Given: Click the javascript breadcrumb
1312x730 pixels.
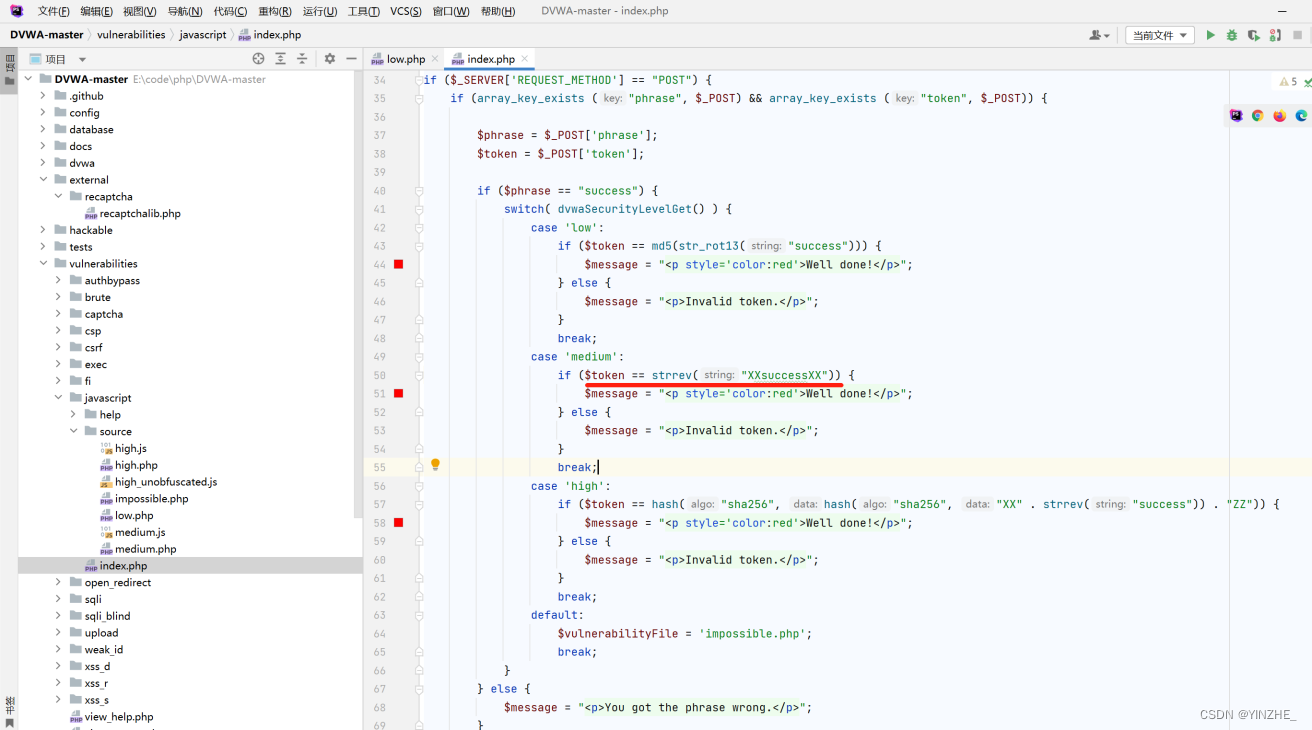Looking at the screenshot, I should [x=203, y=35].
